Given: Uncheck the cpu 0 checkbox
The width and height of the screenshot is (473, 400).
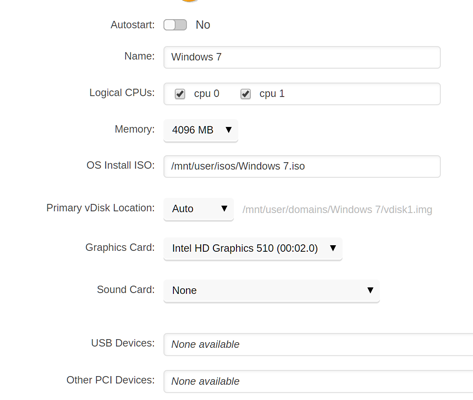Looking at the screenshot, I should point(180,94).
